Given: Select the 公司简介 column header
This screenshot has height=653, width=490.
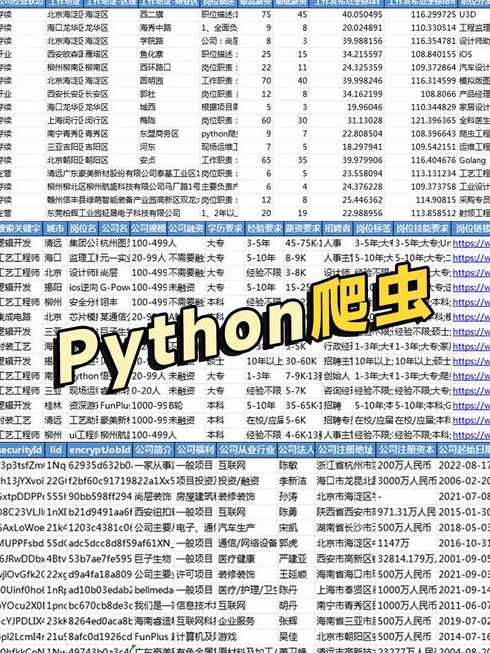Looking at the screenshot, I should 153,450.
